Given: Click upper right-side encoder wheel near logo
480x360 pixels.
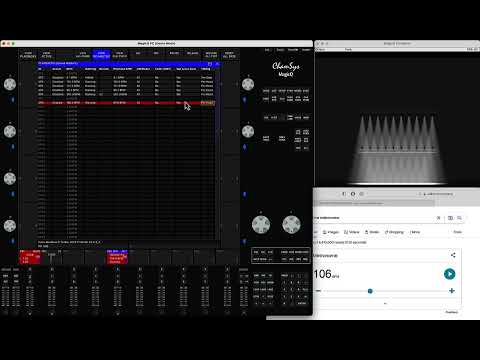Looking at the screenshot, I should pos(248,84).
